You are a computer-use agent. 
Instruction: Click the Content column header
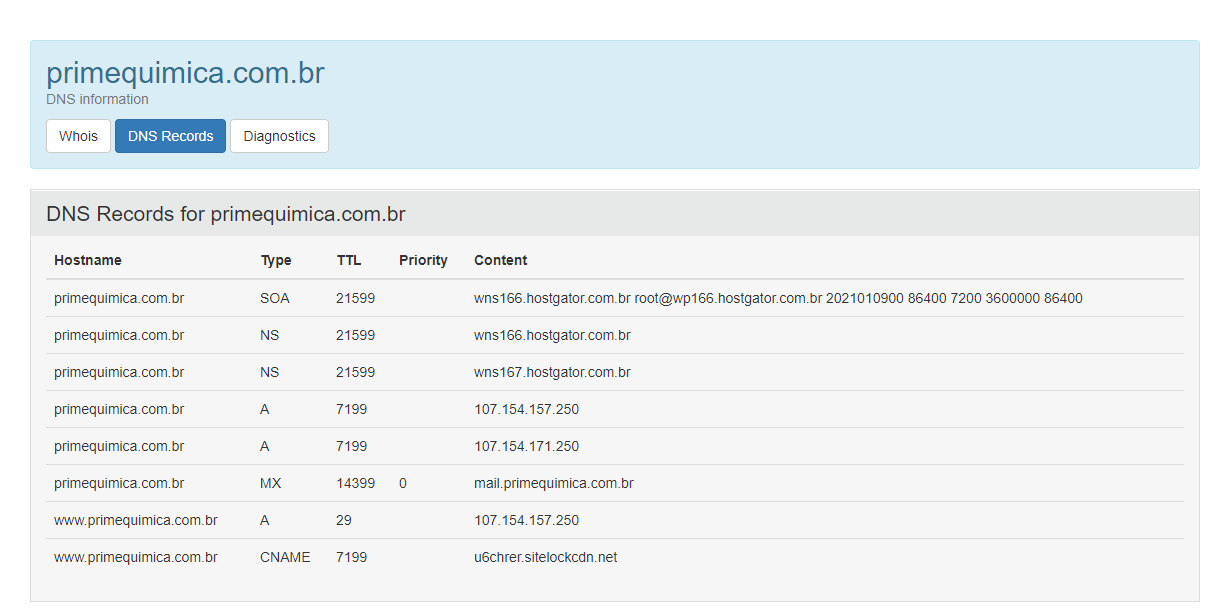[500, 260]
